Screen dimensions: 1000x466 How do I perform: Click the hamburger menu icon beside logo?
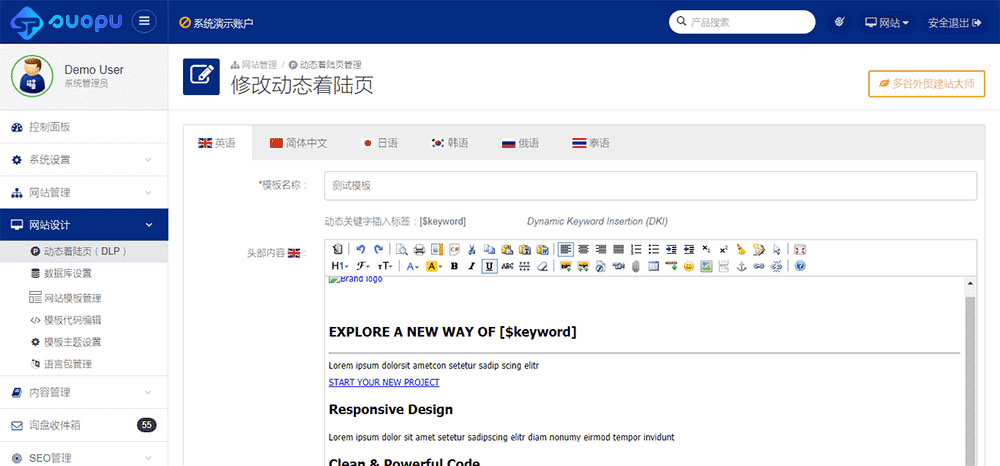coord(144,21)
